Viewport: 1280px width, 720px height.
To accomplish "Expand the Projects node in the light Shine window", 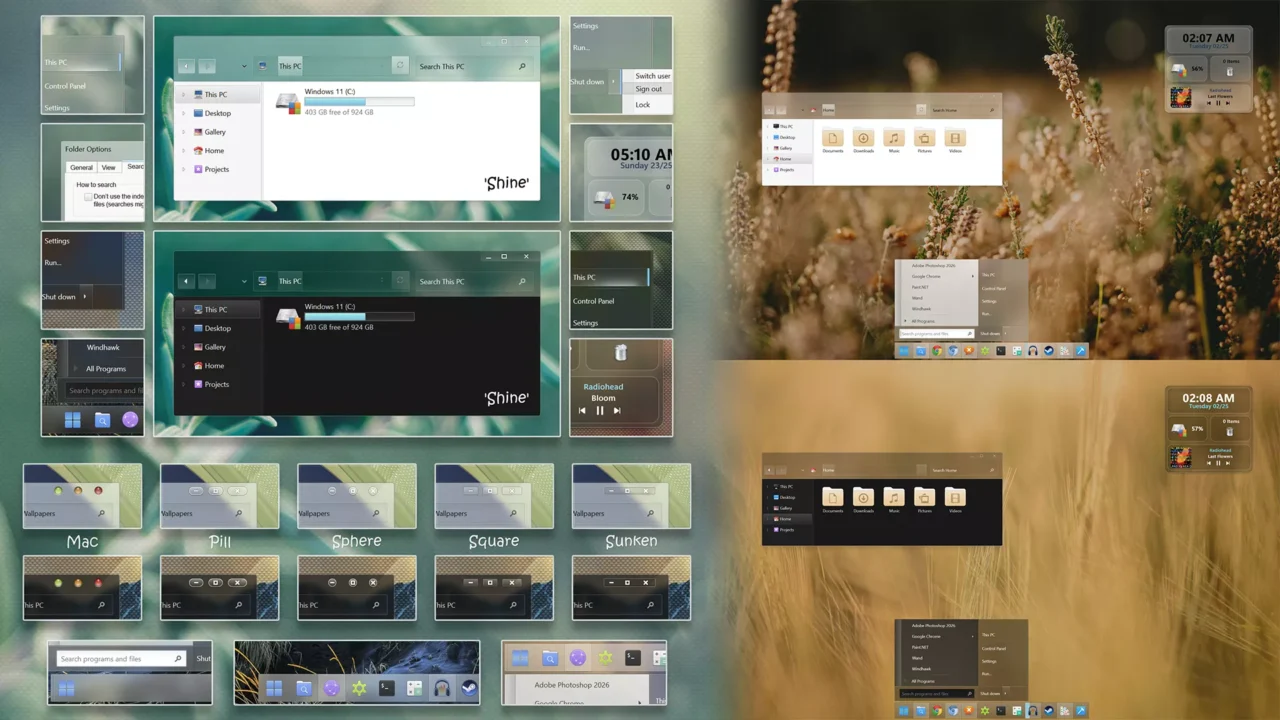I will point(184,169).
